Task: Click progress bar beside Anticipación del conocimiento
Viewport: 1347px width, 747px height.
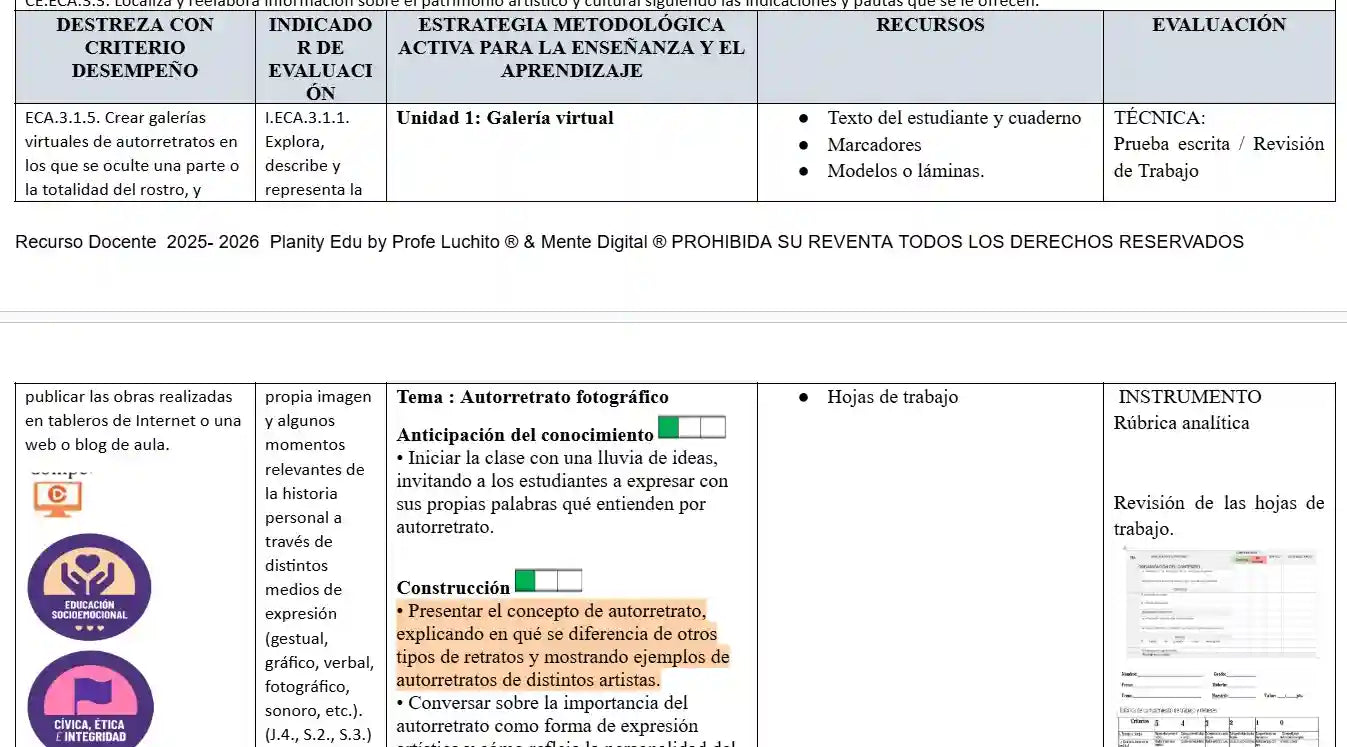Action: (x=691, y=428)
